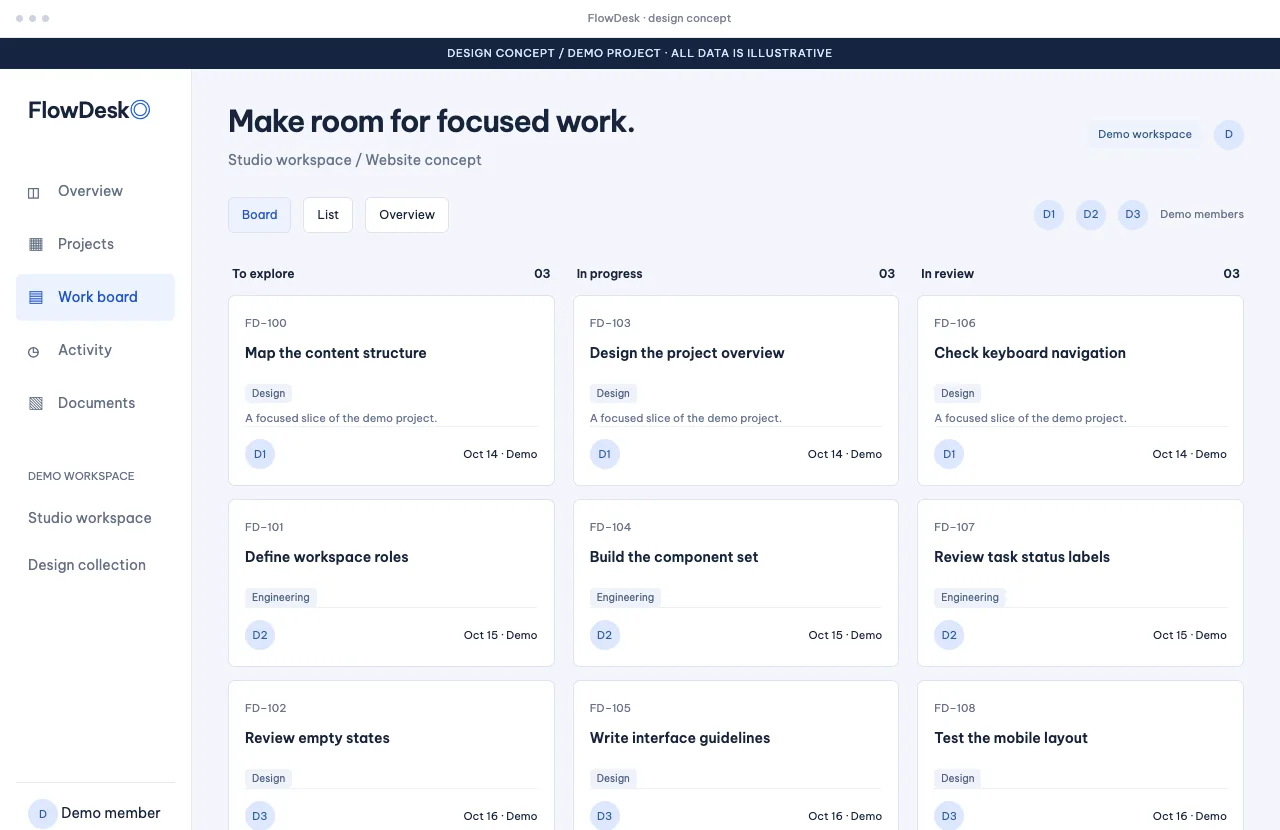Click the Engineering tag on FD-101 card

(281, 598)
